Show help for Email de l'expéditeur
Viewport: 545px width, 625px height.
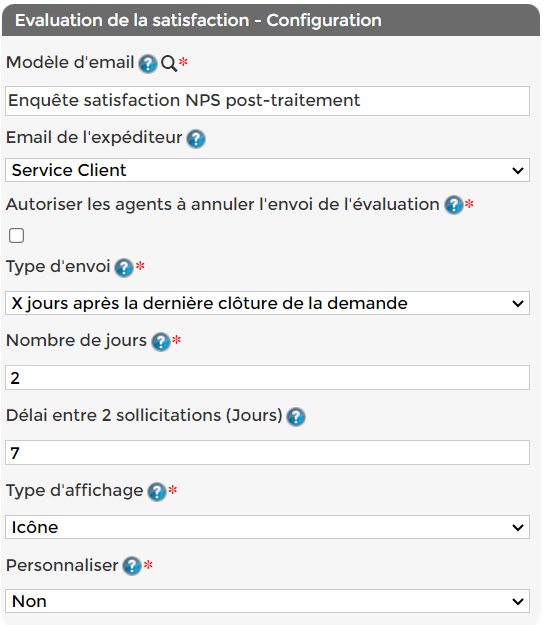196,139
